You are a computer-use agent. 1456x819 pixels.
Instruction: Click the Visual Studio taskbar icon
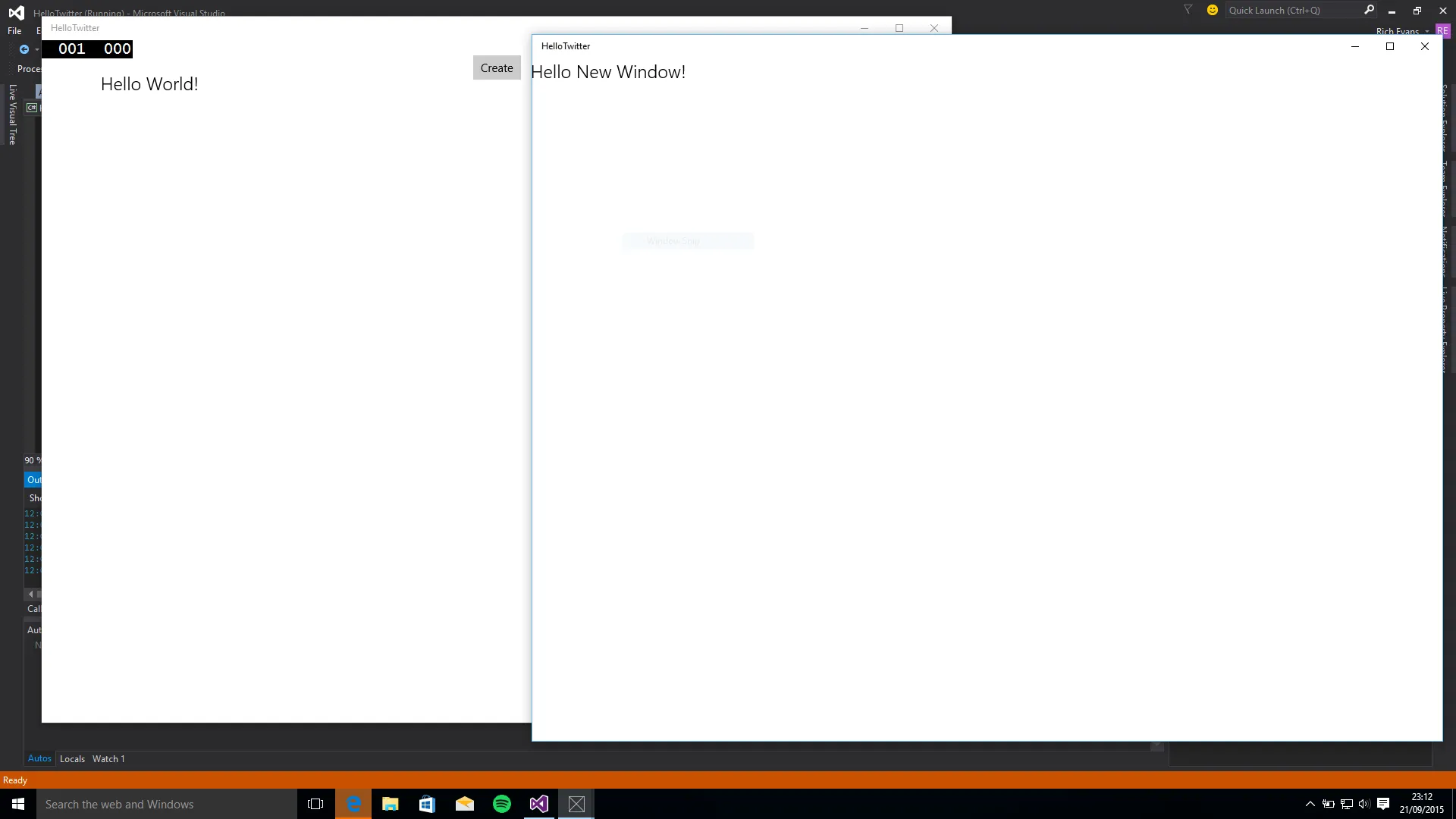tap(539, 804)
